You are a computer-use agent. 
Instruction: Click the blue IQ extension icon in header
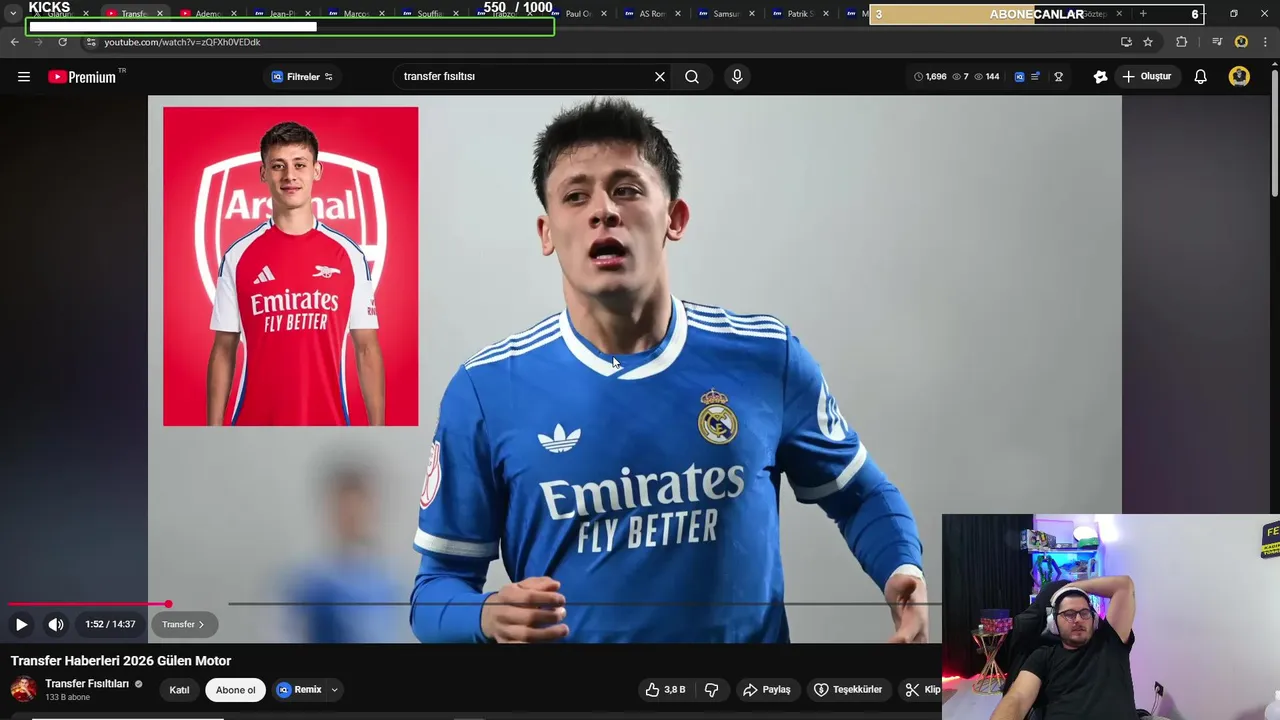[1019, 77]
